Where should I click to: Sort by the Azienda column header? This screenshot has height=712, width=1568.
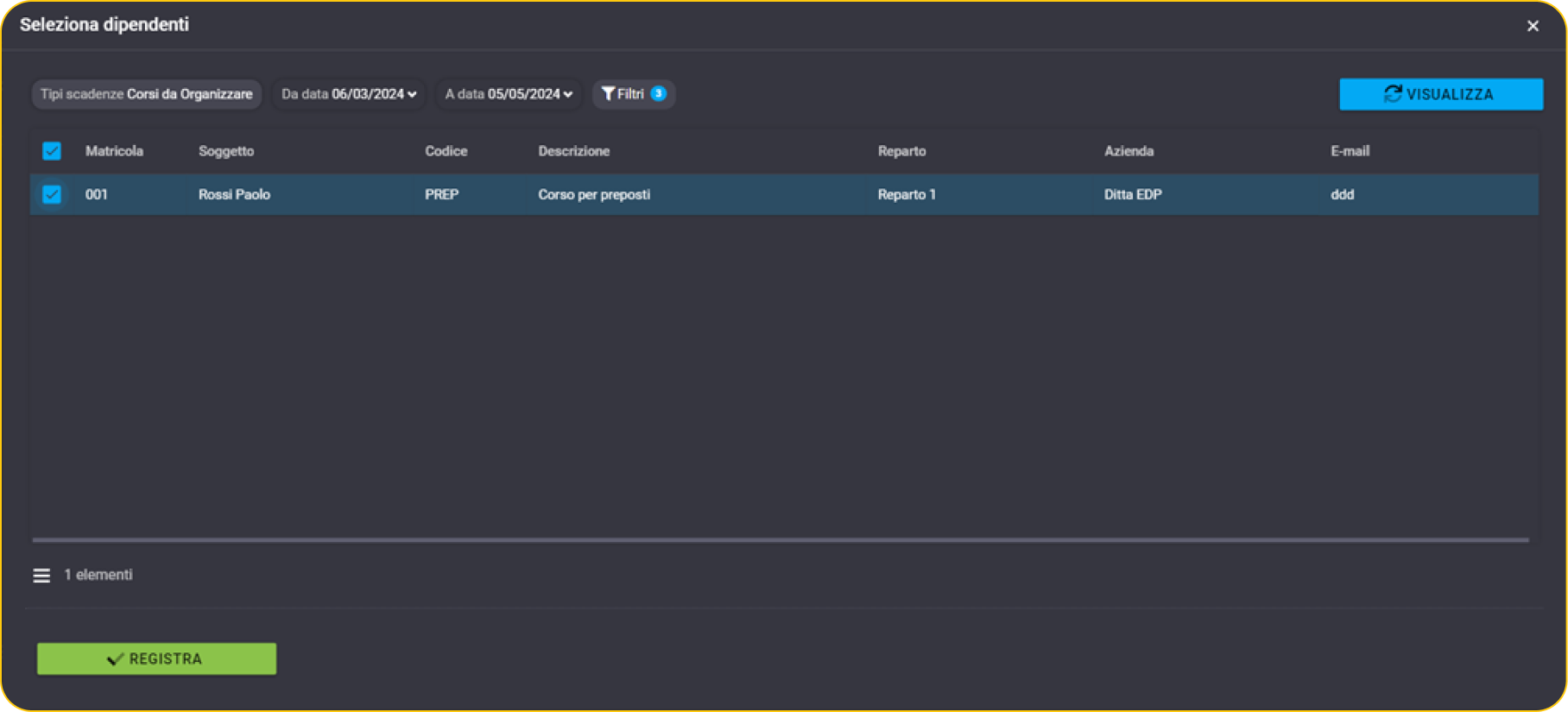1129,151
